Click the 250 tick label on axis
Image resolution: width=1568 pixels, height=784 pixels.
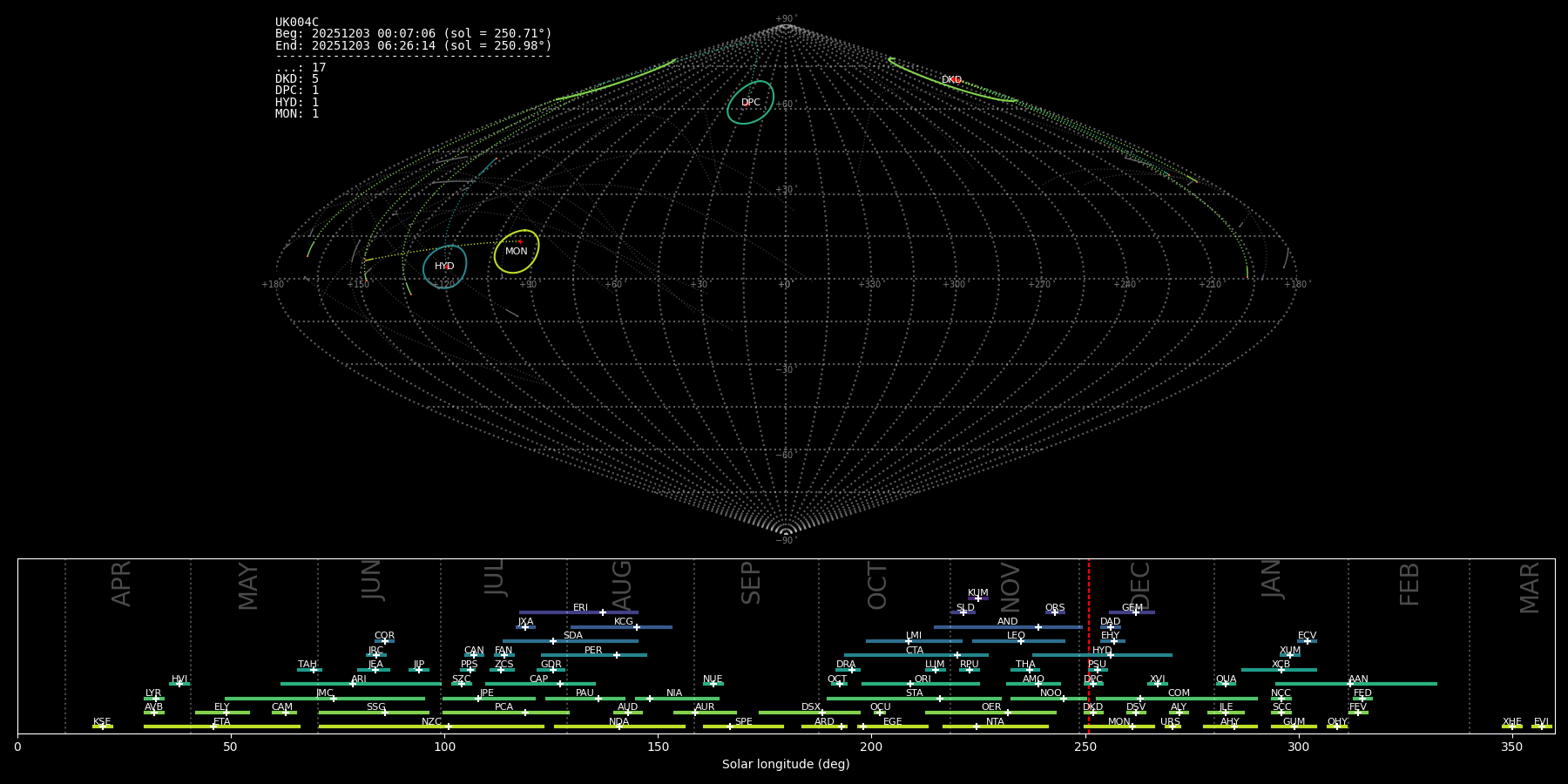click(1085, 747)
